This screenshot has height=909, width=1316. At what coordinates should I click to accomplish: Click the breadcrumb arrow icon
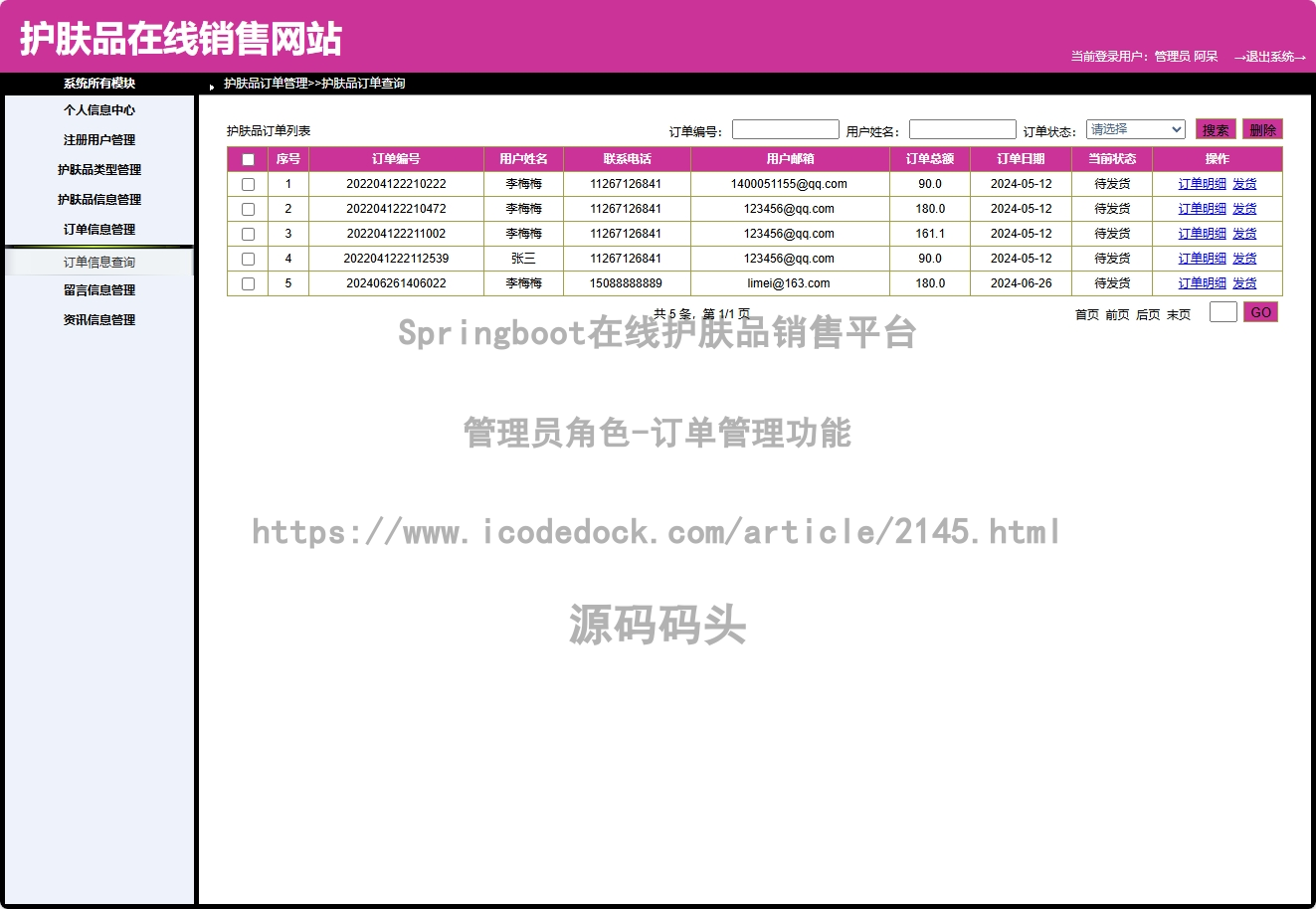click(x=212, y=87)
